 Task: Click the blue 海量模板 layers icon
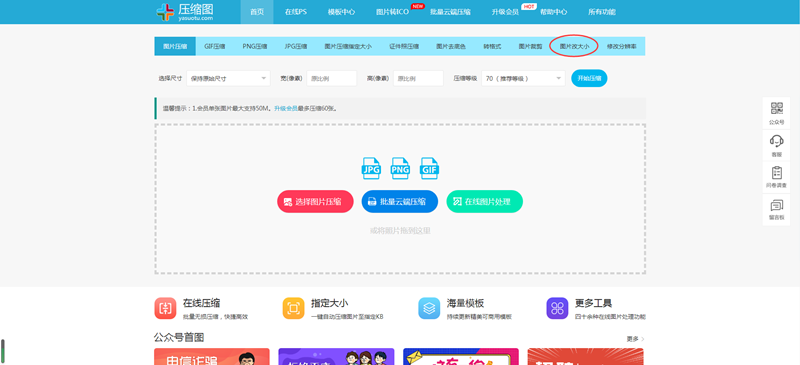point(429,308)
